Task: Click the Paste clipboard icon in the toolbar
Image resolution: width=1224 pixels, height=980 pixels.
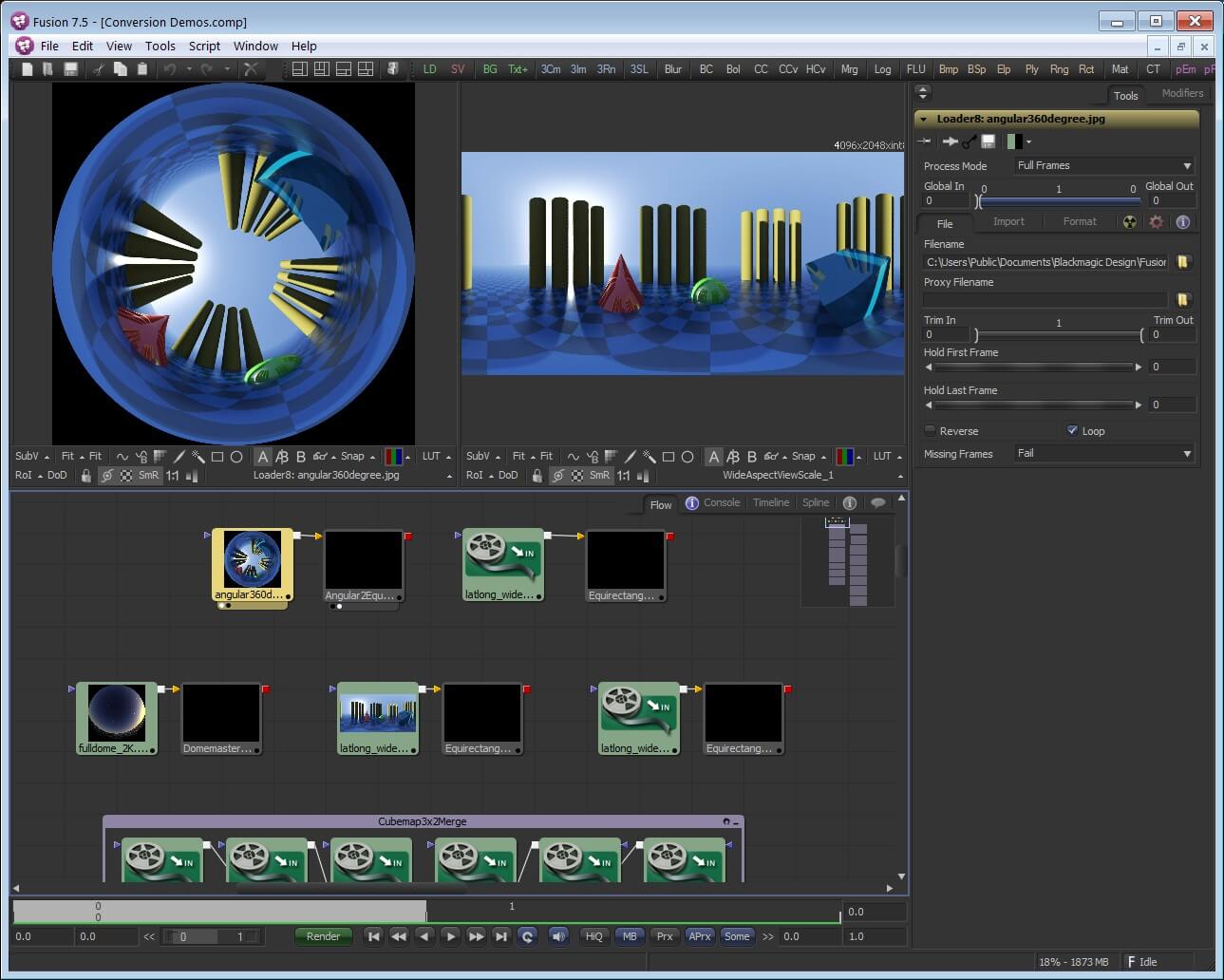Action: click(142, 69)
